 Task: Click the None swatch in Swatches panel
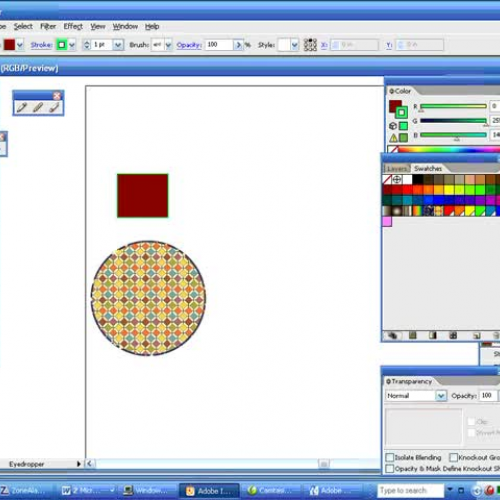[387, 180]
